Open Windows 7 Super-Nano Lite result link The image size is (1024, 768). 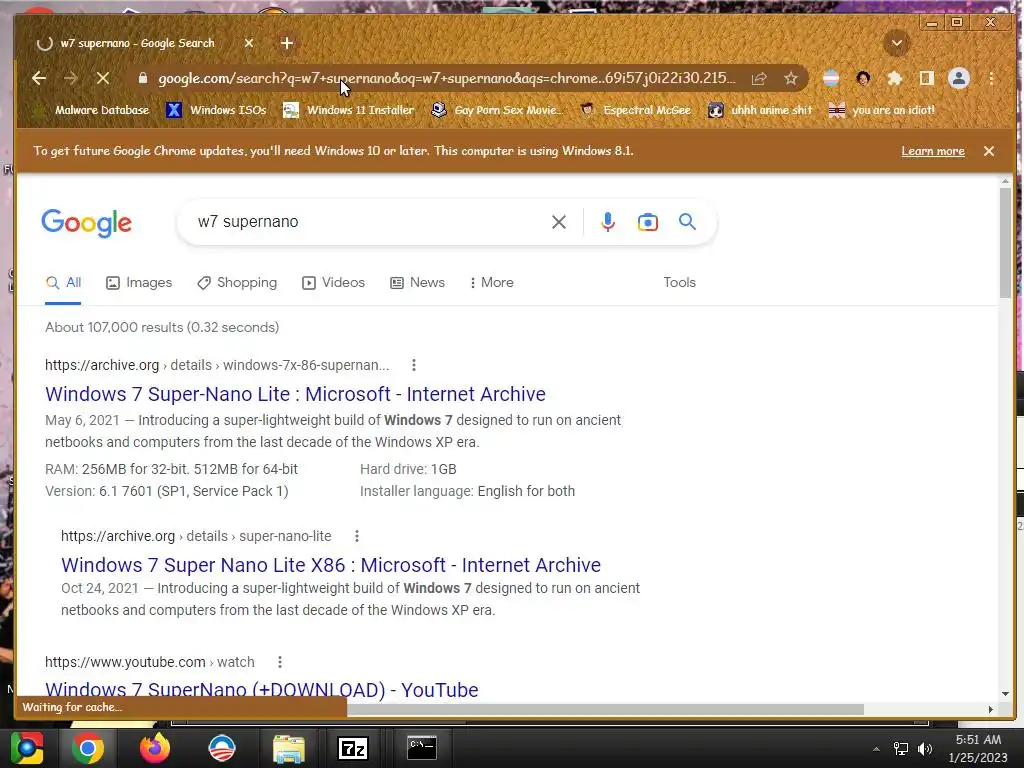pyautogui.click(x=295, y=394)
